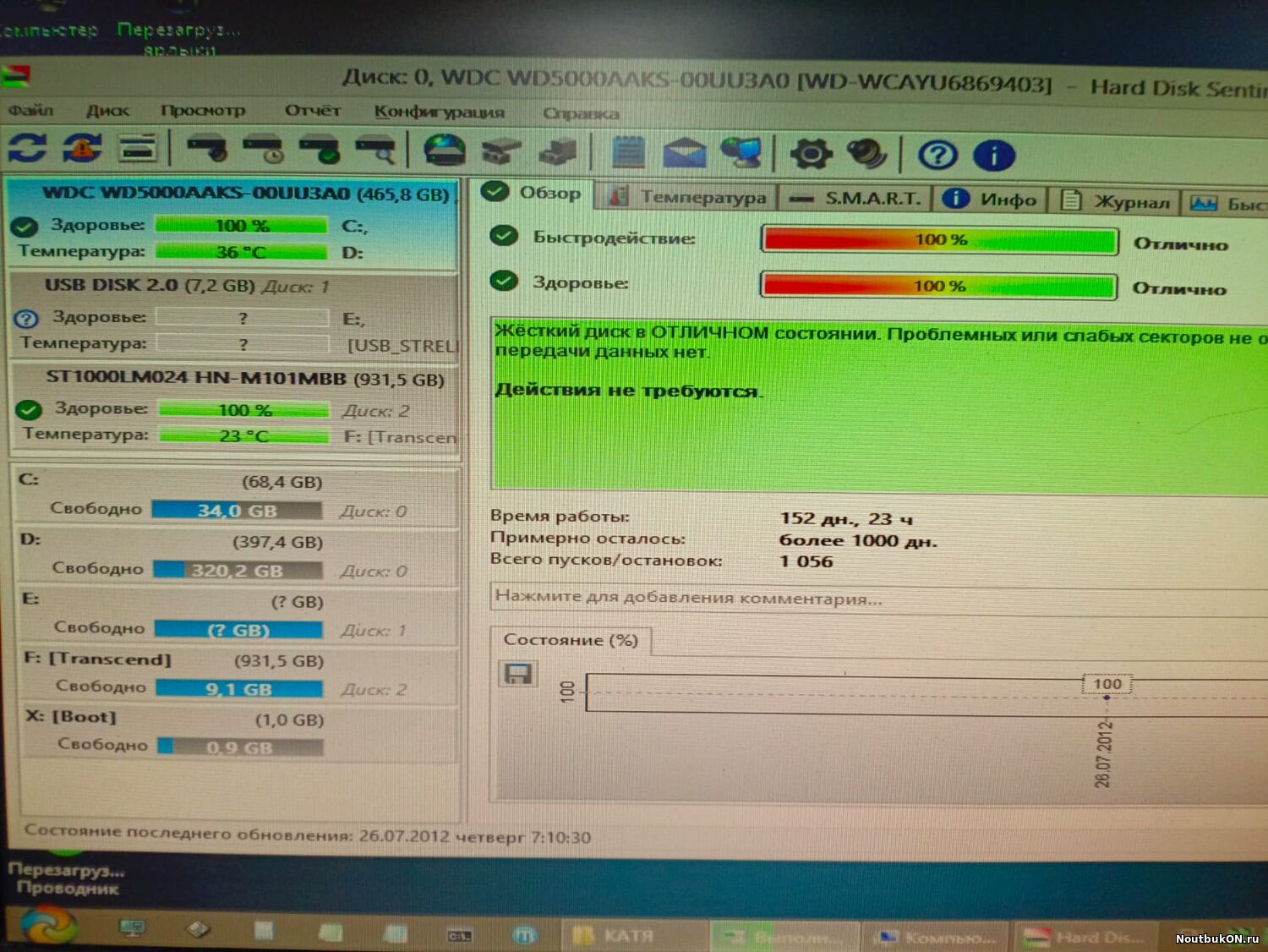The image size is (1268, 952).
Task: Click the refresh-with-warning toolbar icon
Action: [x=82, y=149]
